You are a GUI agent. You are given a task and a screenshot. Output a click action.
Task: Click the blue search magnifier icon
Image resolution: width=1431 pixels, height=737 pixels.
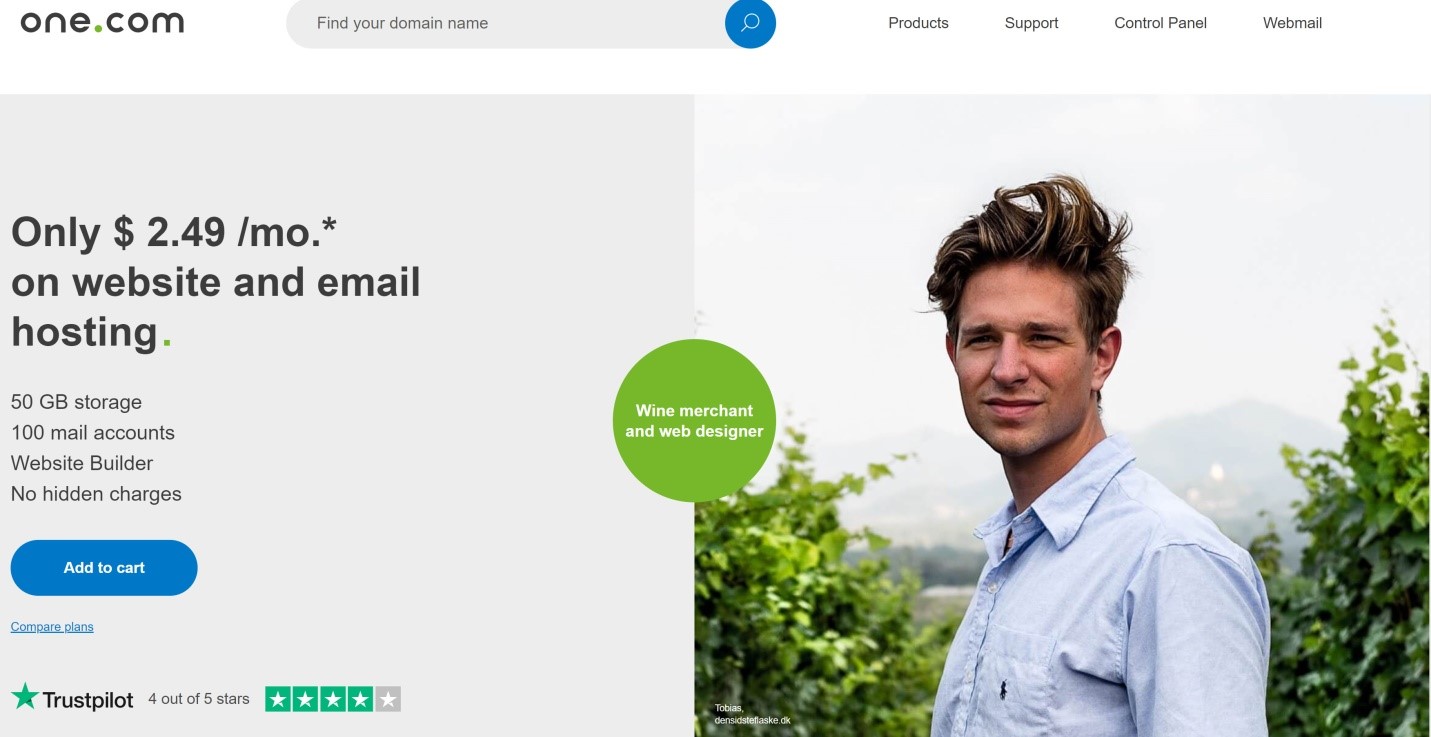point(750,23)
